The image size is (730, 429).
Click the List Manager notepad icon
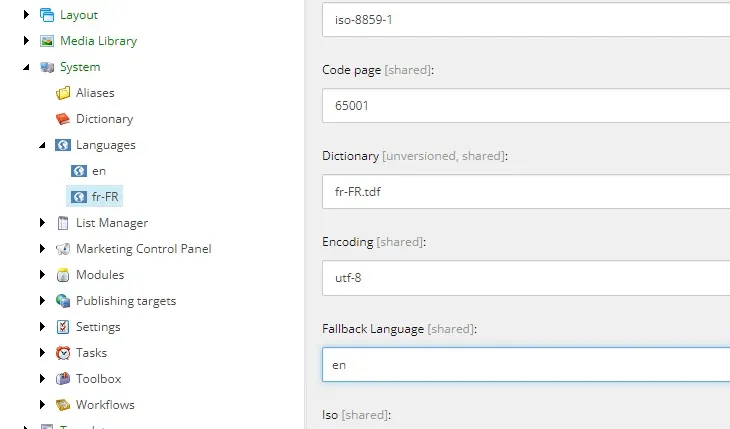point(63,223)
